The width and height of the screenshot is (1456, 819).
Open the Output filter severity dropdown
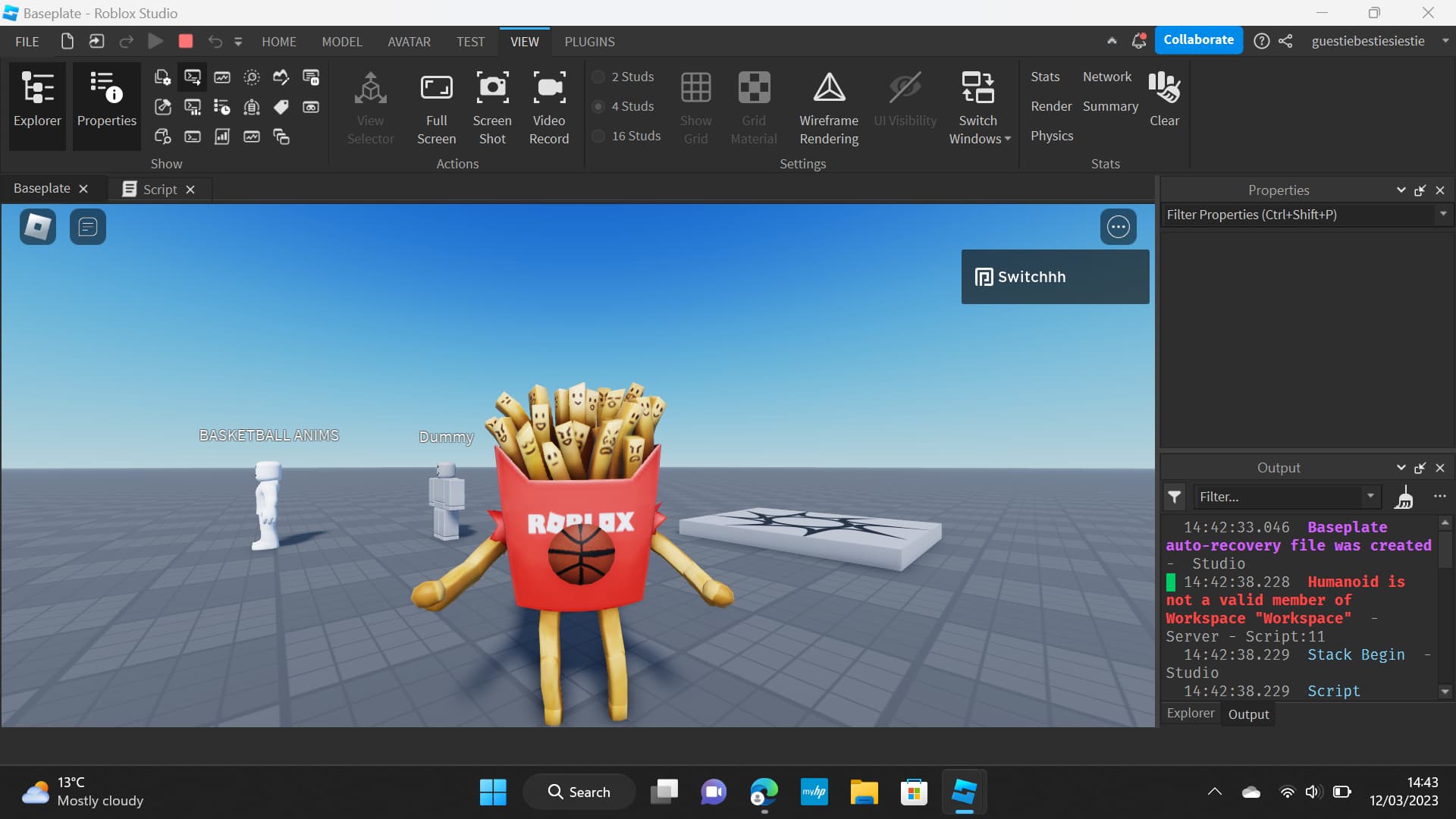click(x=1175, y=497)
